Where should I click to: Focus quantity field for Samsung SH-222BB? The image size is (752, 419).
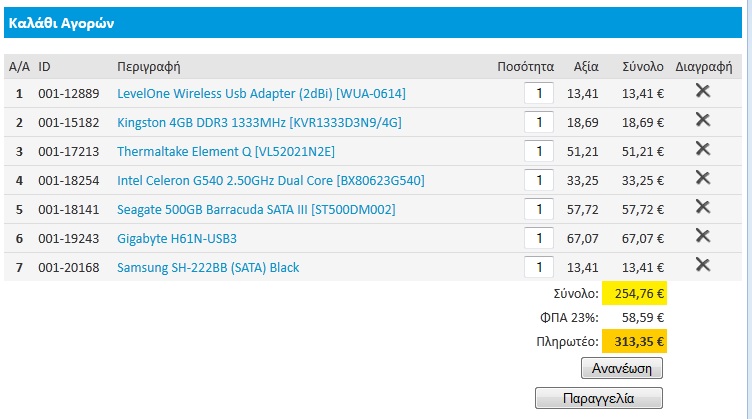click(539, 267)
